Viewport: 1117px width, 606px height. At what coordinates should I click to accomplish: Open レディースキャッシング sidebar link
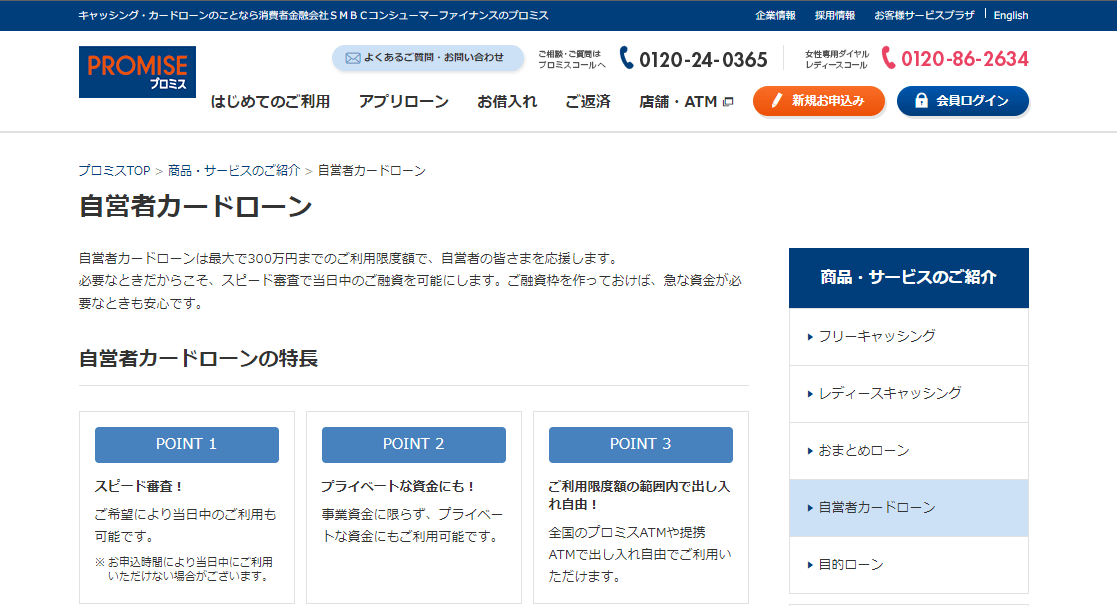tap(909, 394)
